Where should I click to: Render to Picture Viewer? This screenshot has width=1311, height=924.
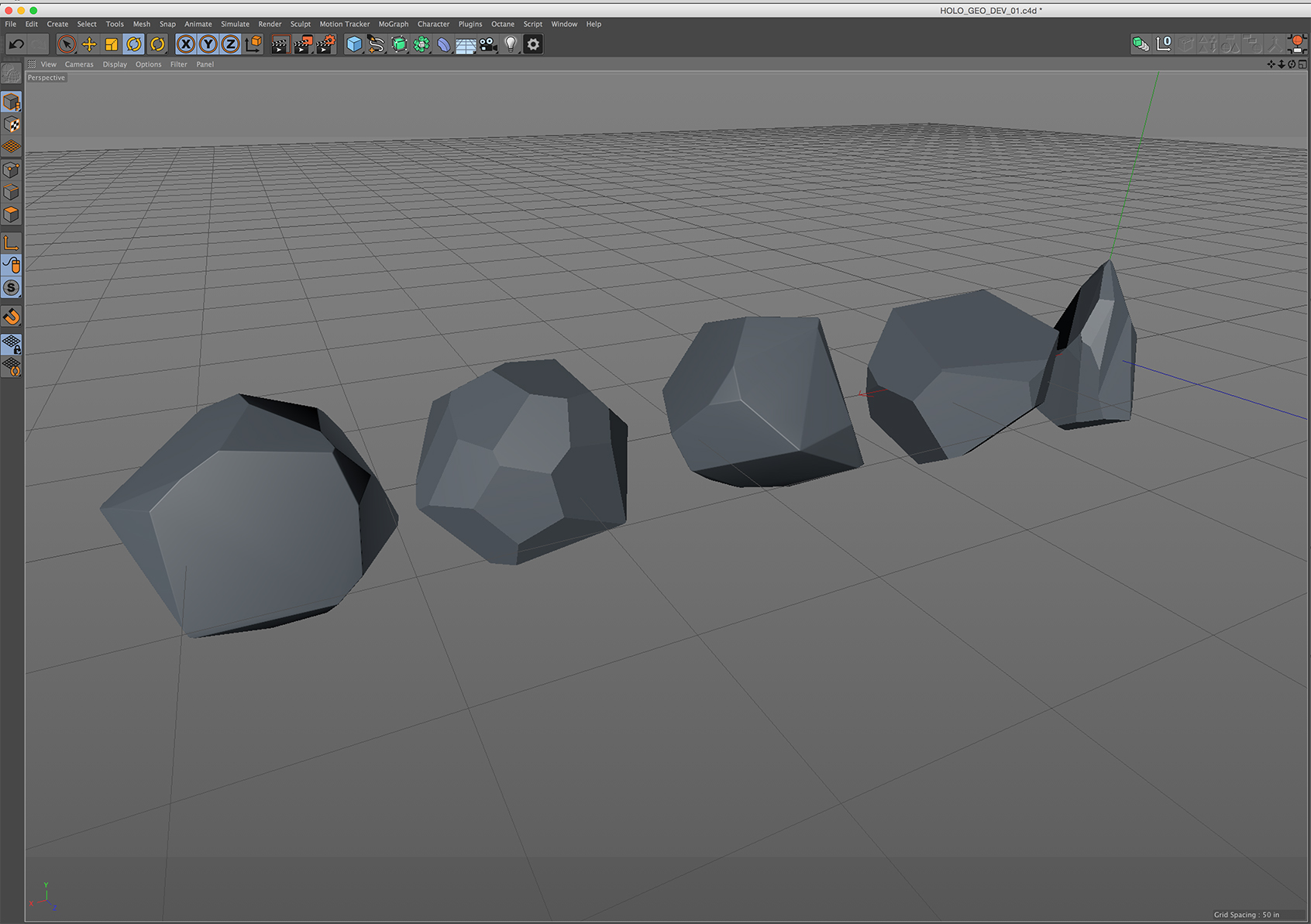[x=303, y=44]
